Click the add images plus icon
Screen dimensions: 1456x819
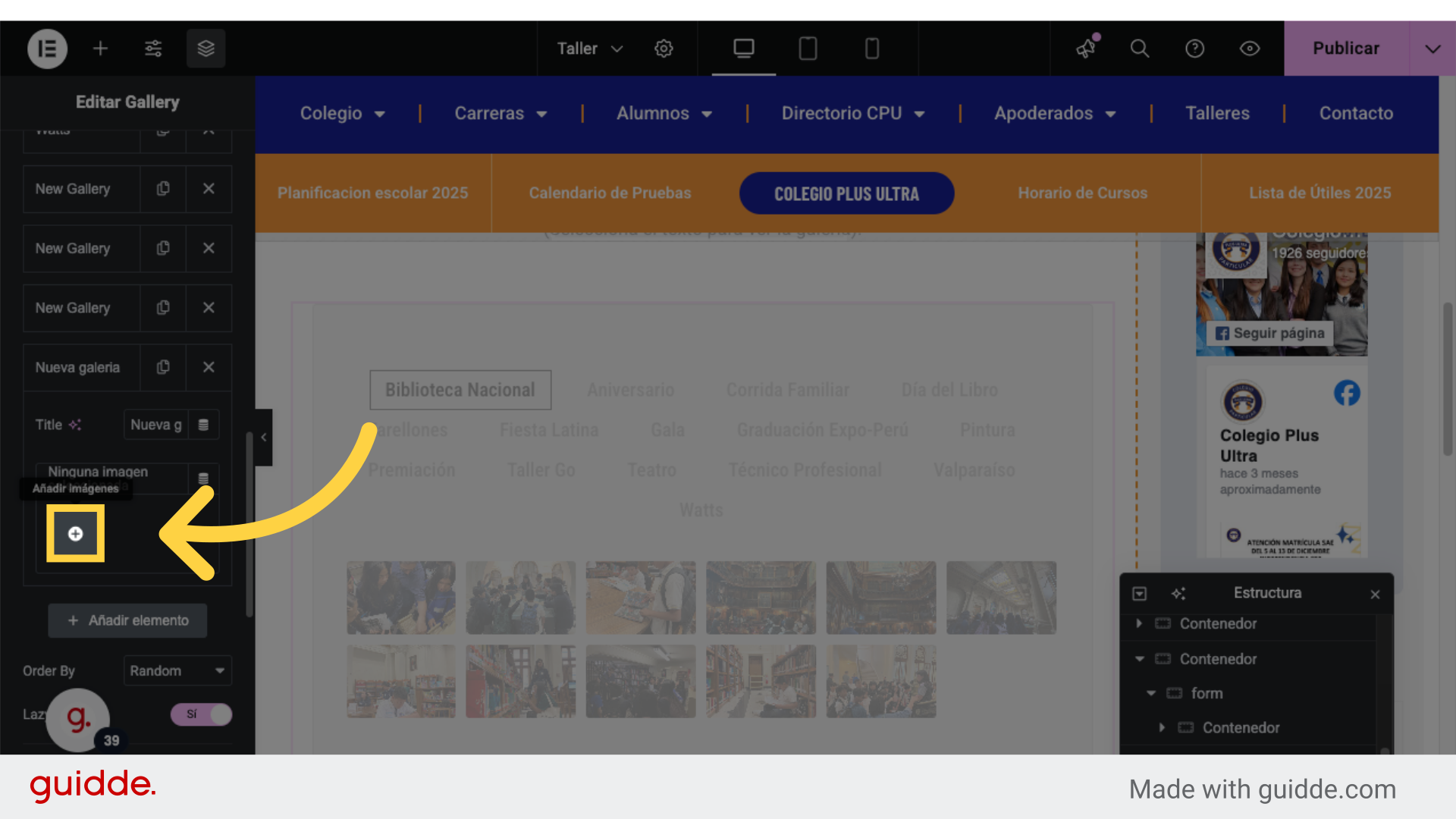[75, 534]
